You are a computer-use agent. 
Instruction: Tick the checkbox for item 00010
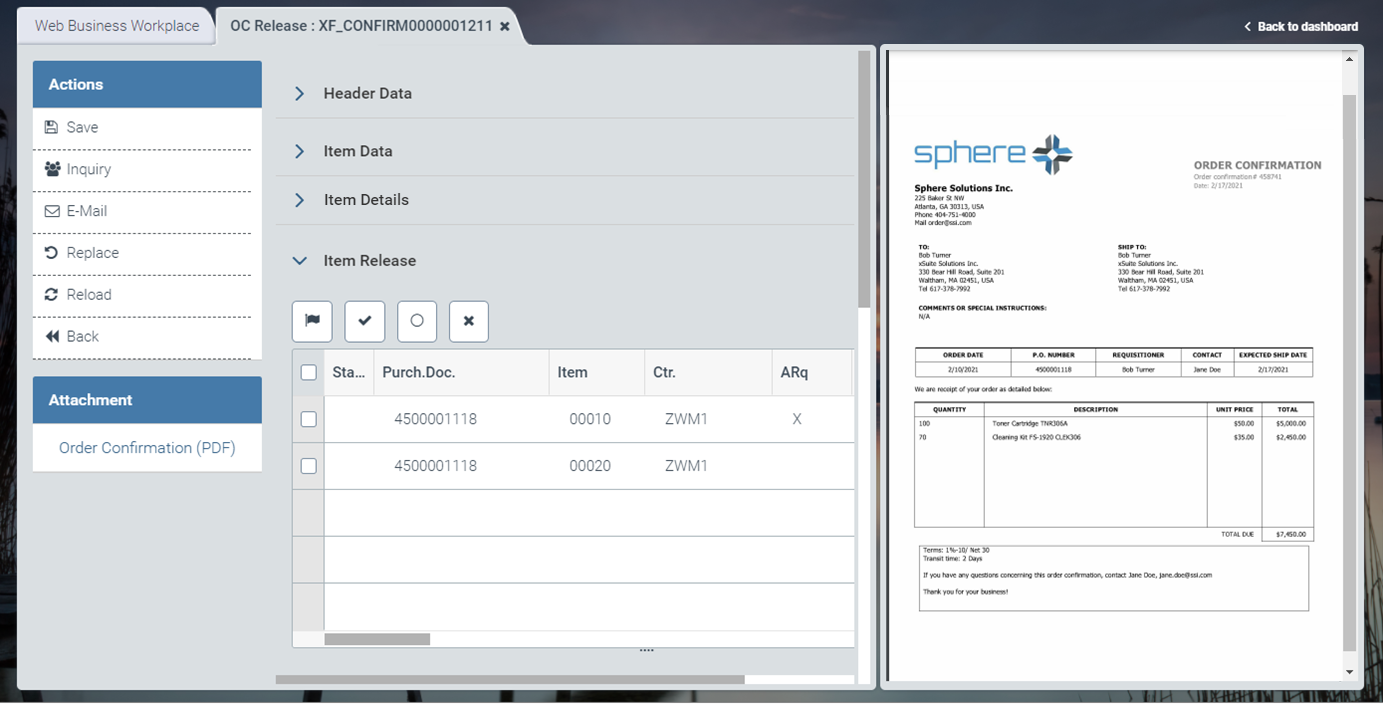(309, 419)
